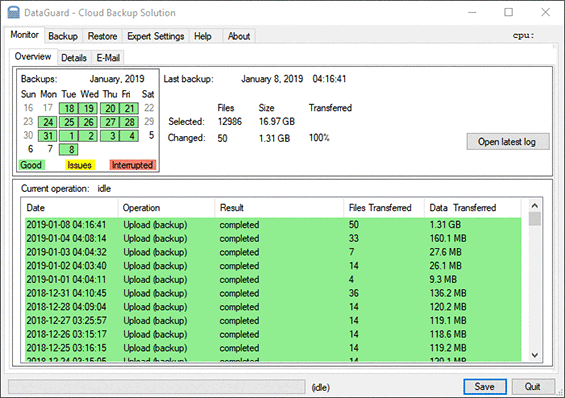Select calendar day 21 backup
Image resolution: width=565 pixels, height=398 pixels.
(129, 108)
